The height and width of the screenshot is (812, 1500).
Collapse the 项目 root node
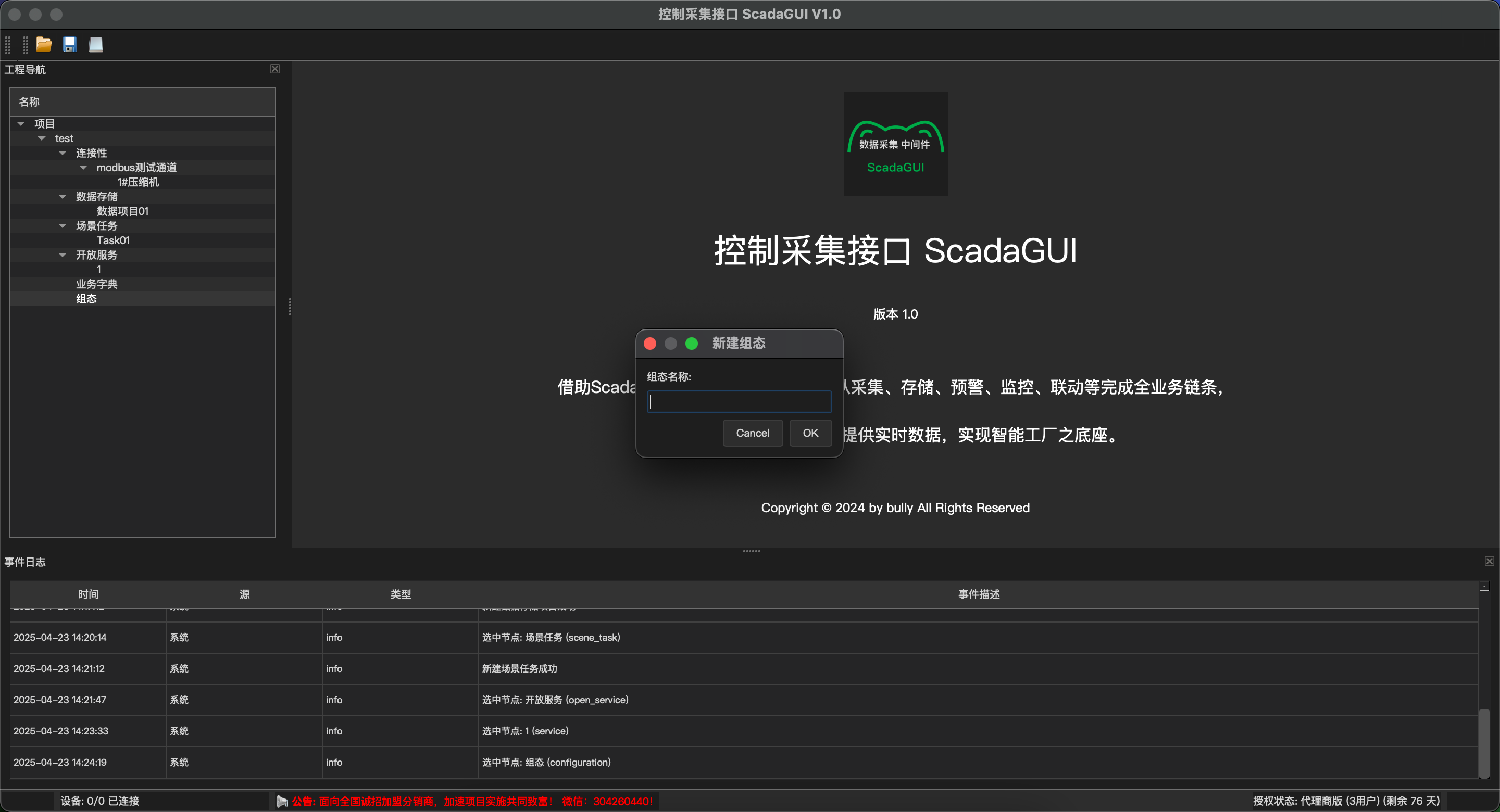[21, 123]
